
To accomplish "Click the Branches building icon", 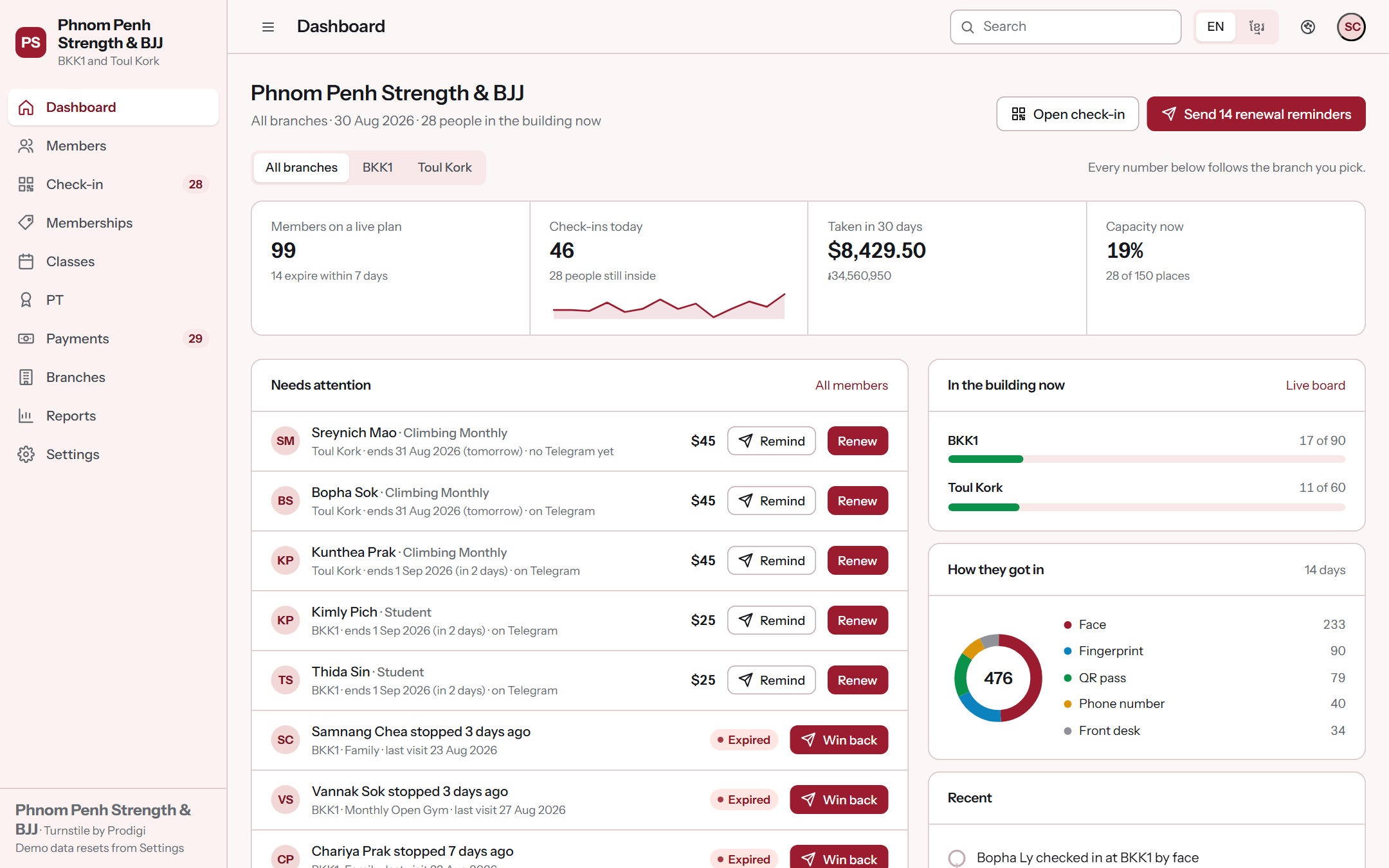I will (x=26, y=377).
